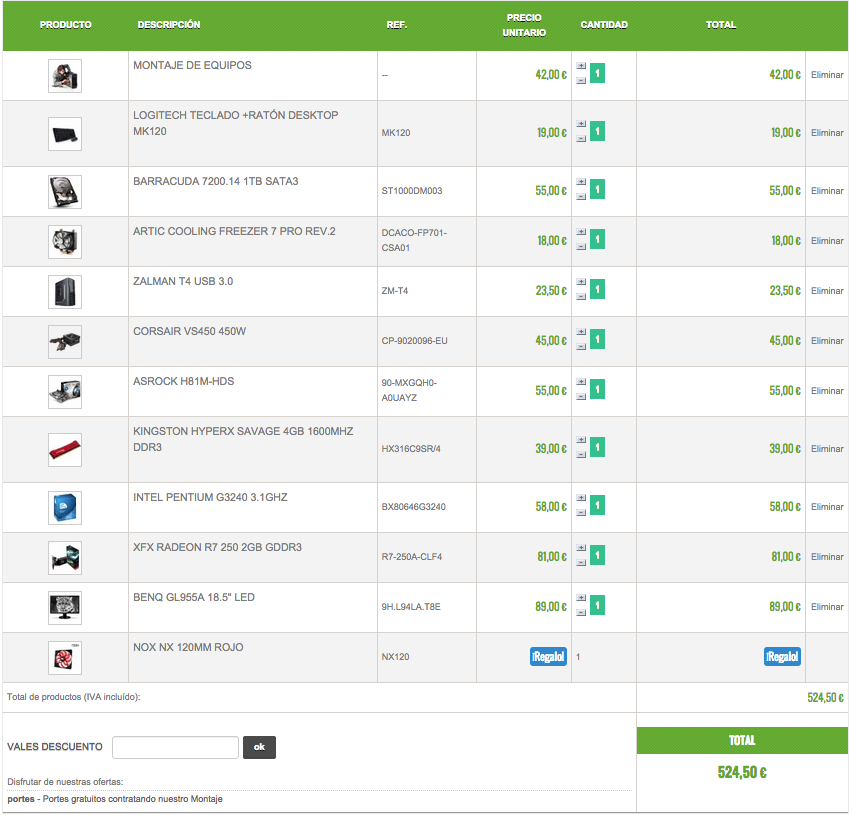
Task: Increase quantity of Corsair VS450 power supply
Action: [x=581, y=332]
